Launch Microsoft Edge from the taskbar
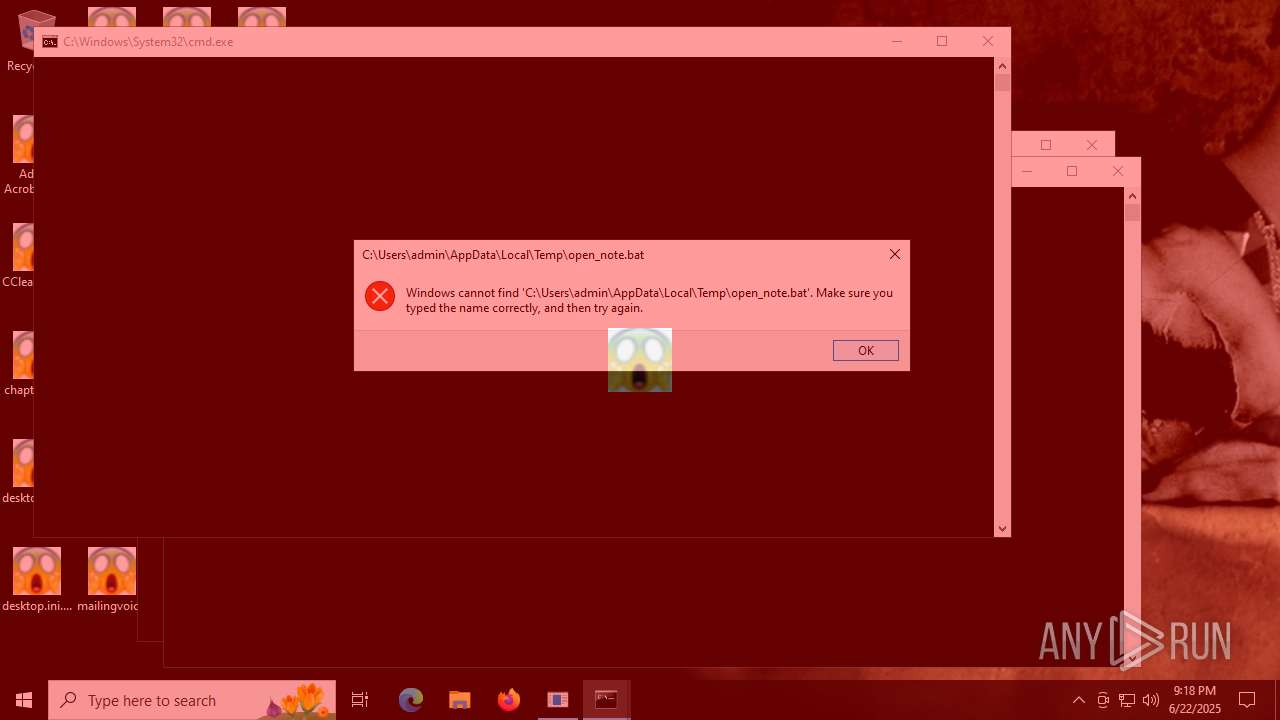 411,700
